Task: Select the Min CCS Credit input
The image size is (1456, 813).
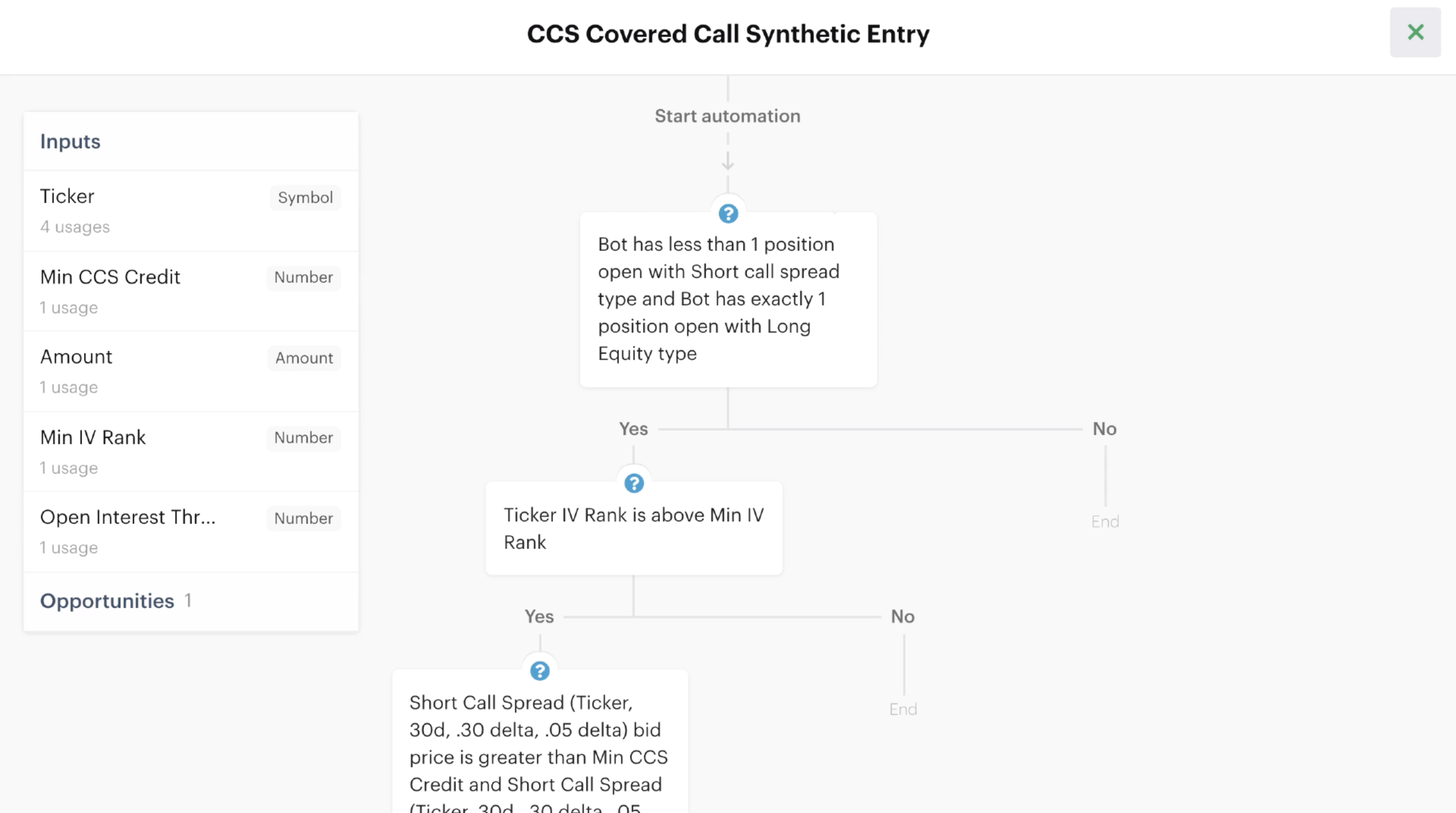Action: pos(191,291)
